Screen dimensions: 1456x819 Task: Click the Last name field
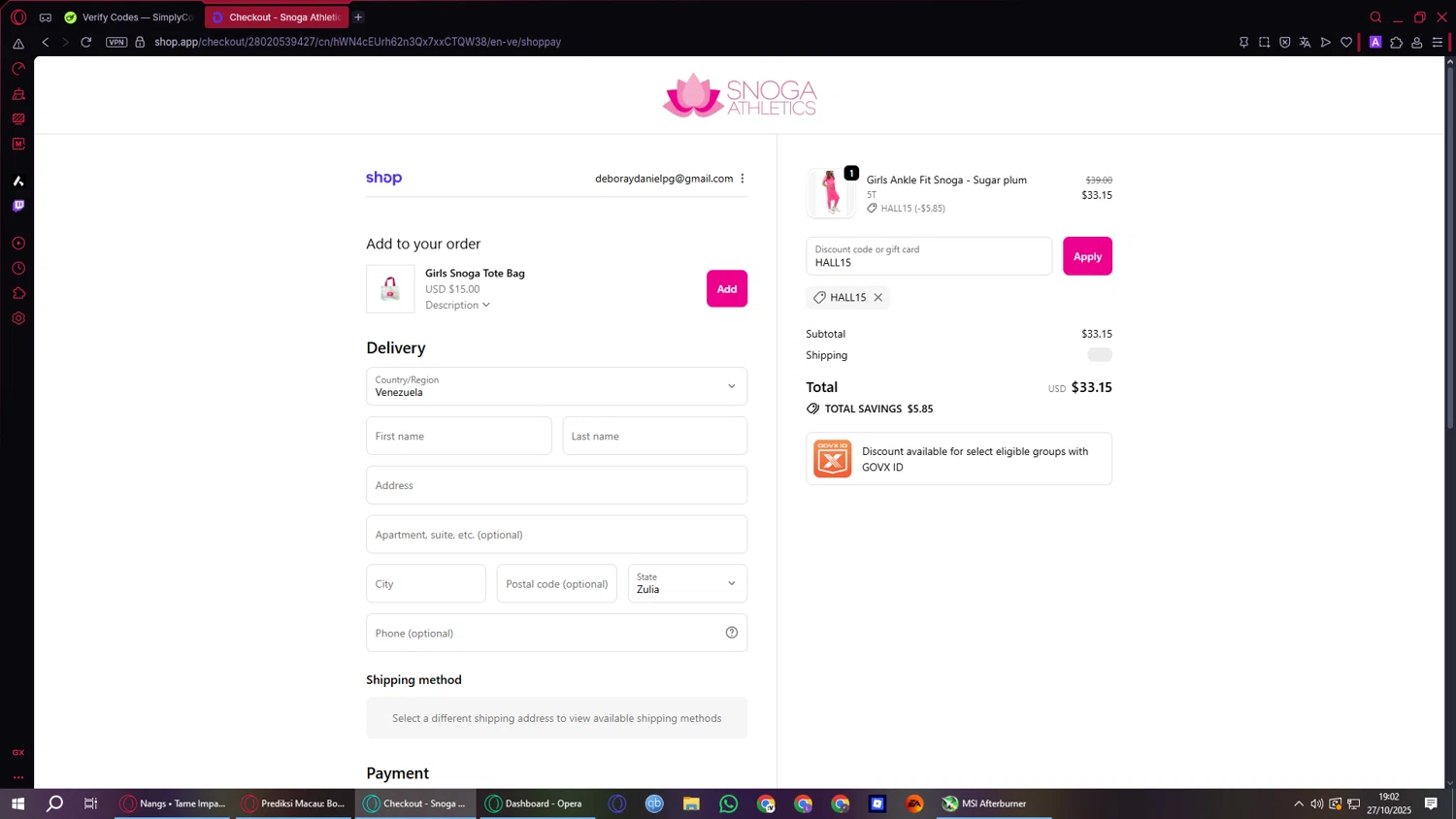pyautogui.click(x=655, y=436)
